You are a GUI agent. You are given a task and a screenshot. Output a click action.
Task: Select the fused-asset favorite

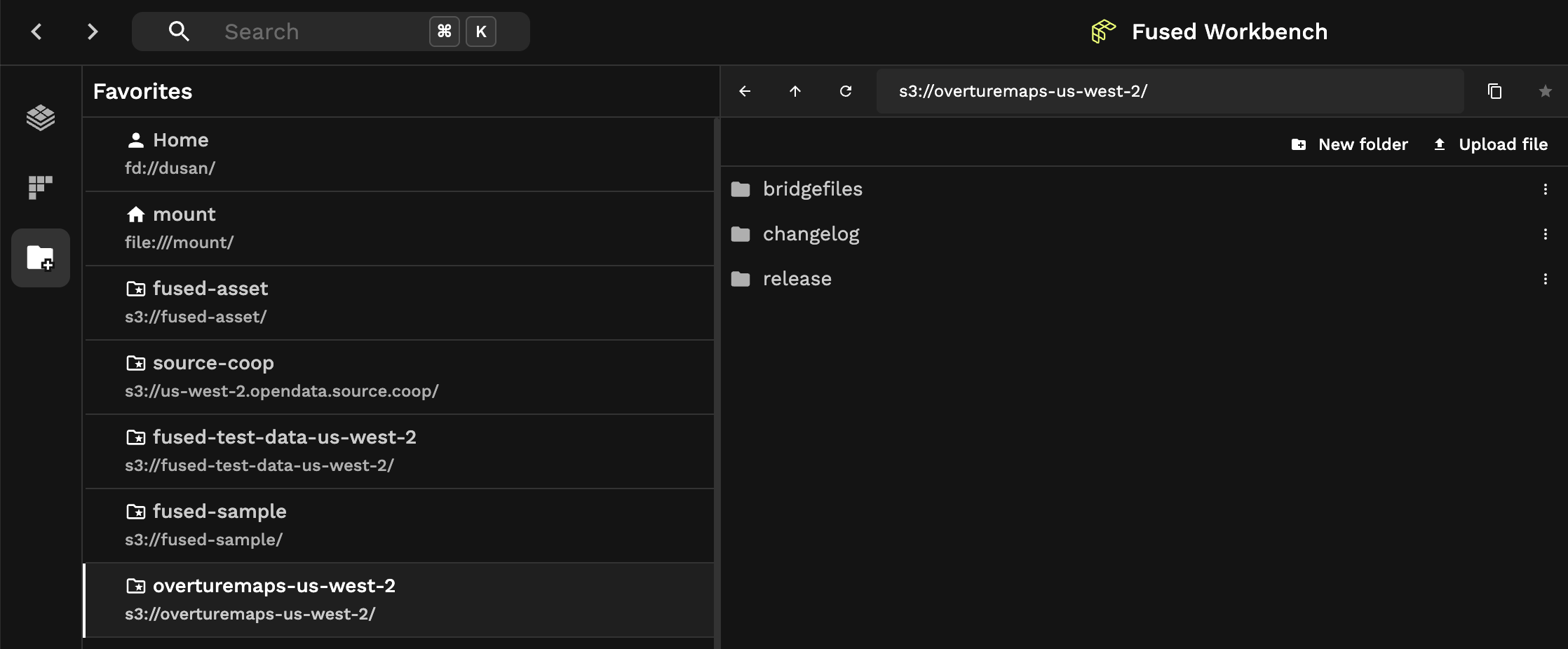(399, 303)
